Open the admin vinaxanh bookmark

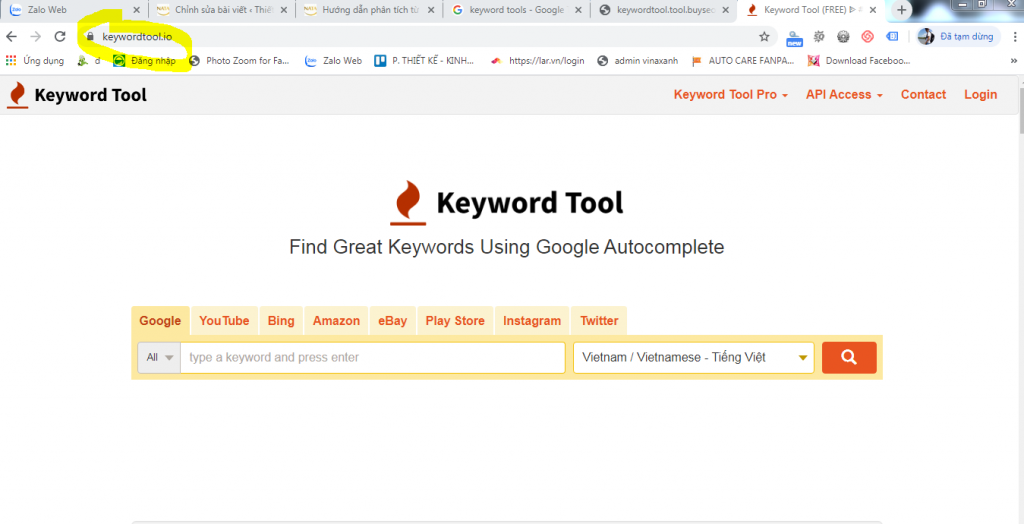point(638,61)
